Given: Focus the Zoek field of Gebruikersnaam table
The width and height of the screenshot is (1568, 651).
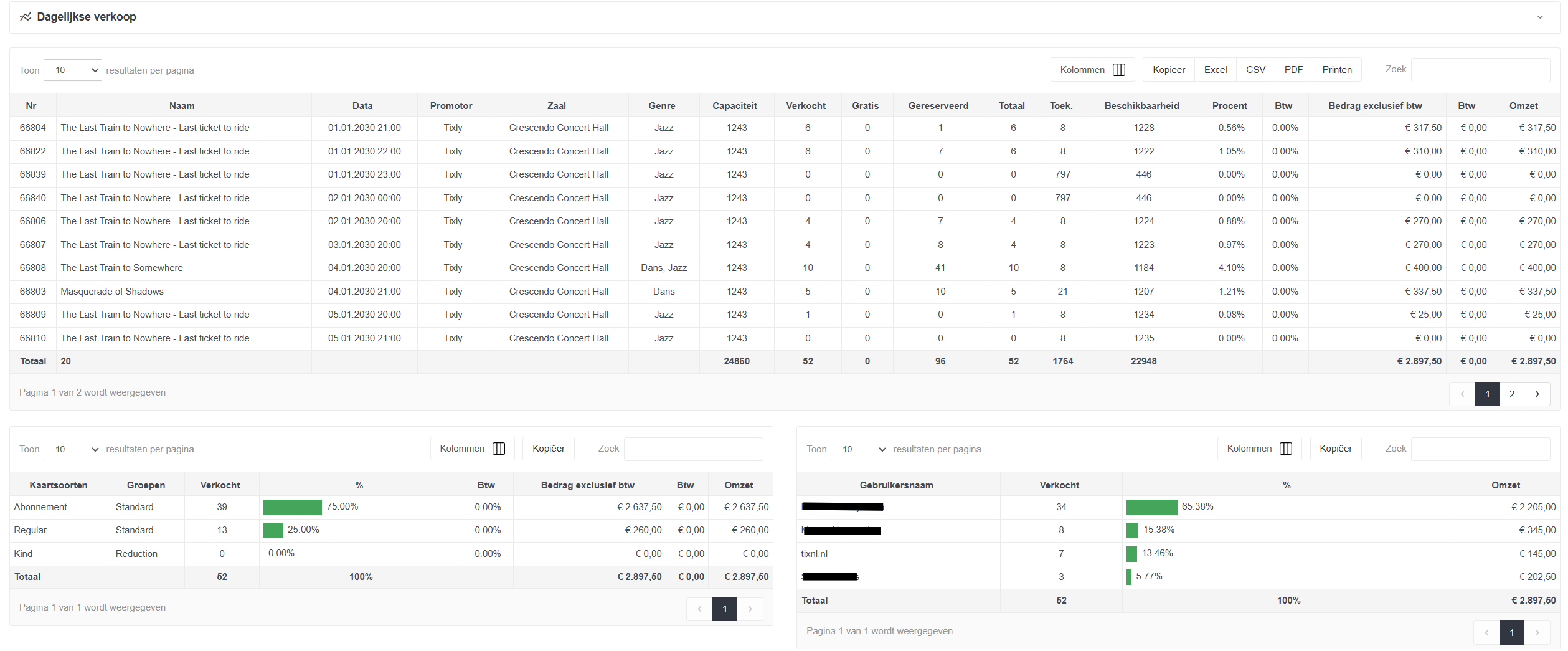Looking at the screenshot, I should 1480,449.
